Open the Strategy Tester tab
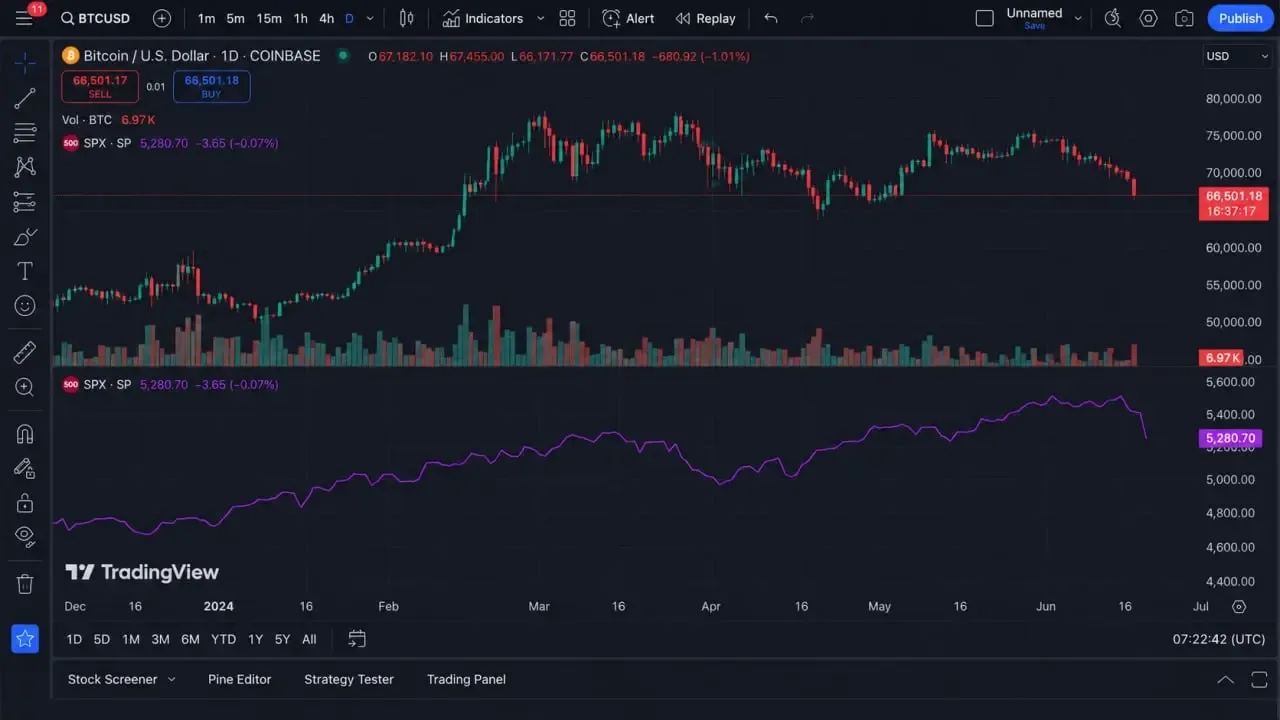Image resolution: width=1280 pixels, height=720 pixels. (x=349, y=679)
